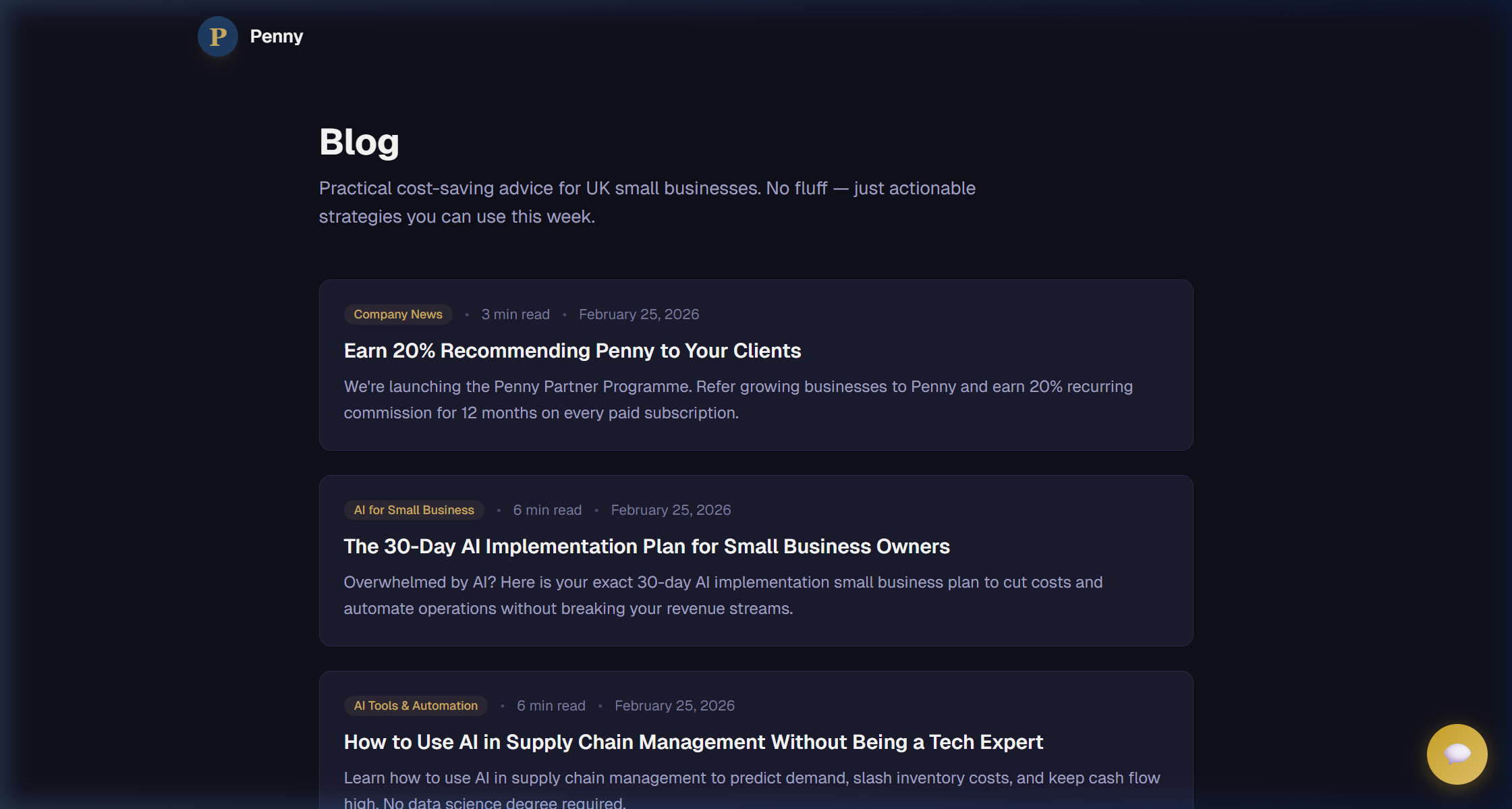Image resolution: width=1512 pixels, height=809 pixels.
Task: Open the Earn 20% Recommending Penny article
Action: [572, 350]
